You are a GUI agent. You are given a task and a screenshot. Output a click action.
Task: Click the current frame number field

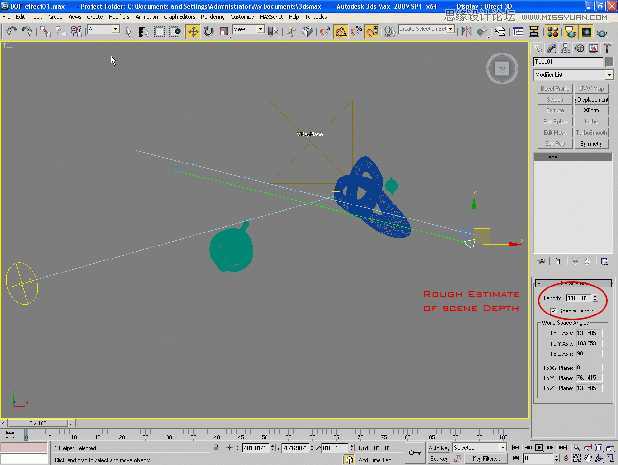(538, 458)
